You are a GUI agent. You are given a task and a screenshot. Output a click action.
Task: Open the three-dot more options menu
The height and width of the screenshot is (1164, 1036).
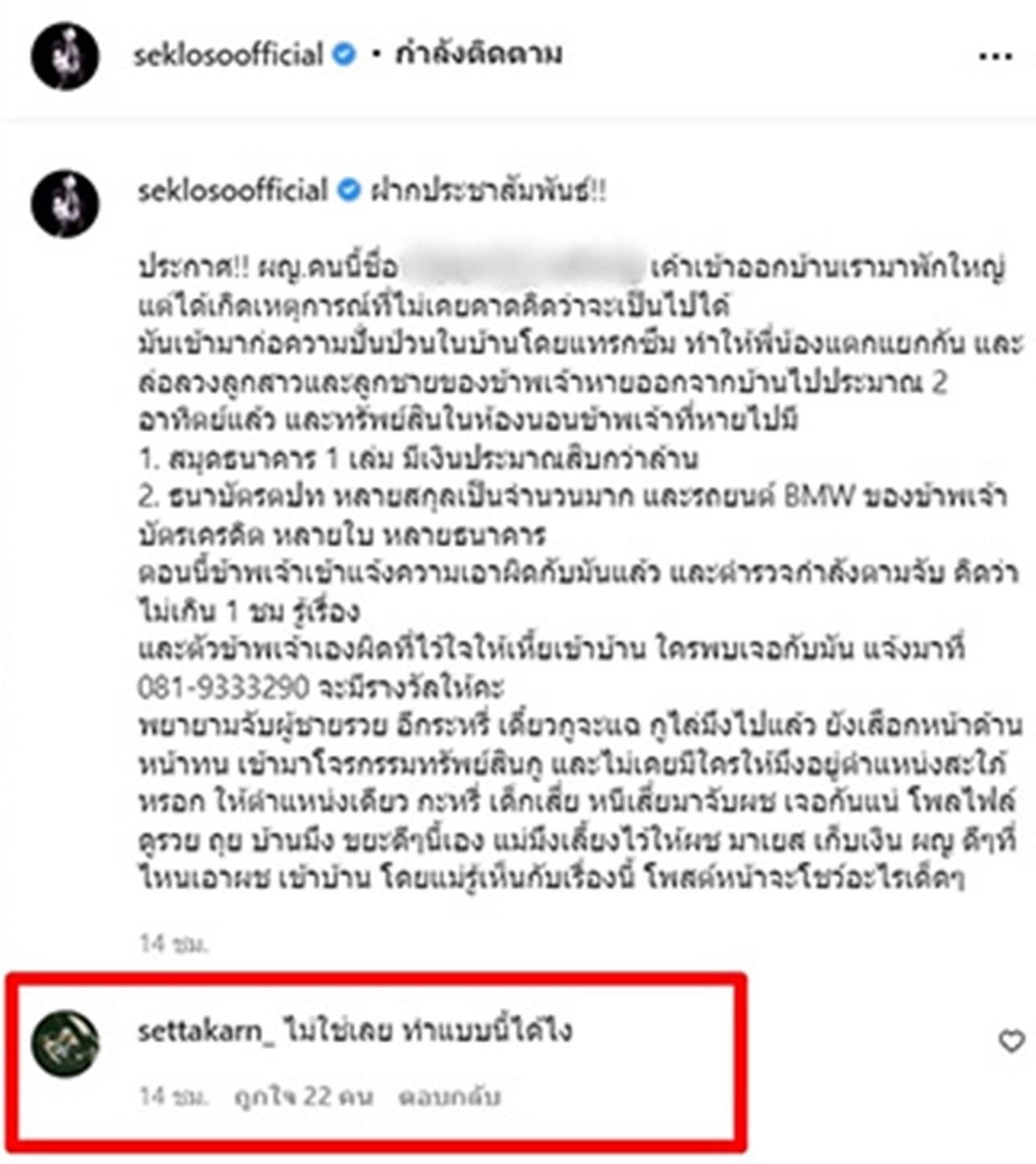[x=995, y=57]
